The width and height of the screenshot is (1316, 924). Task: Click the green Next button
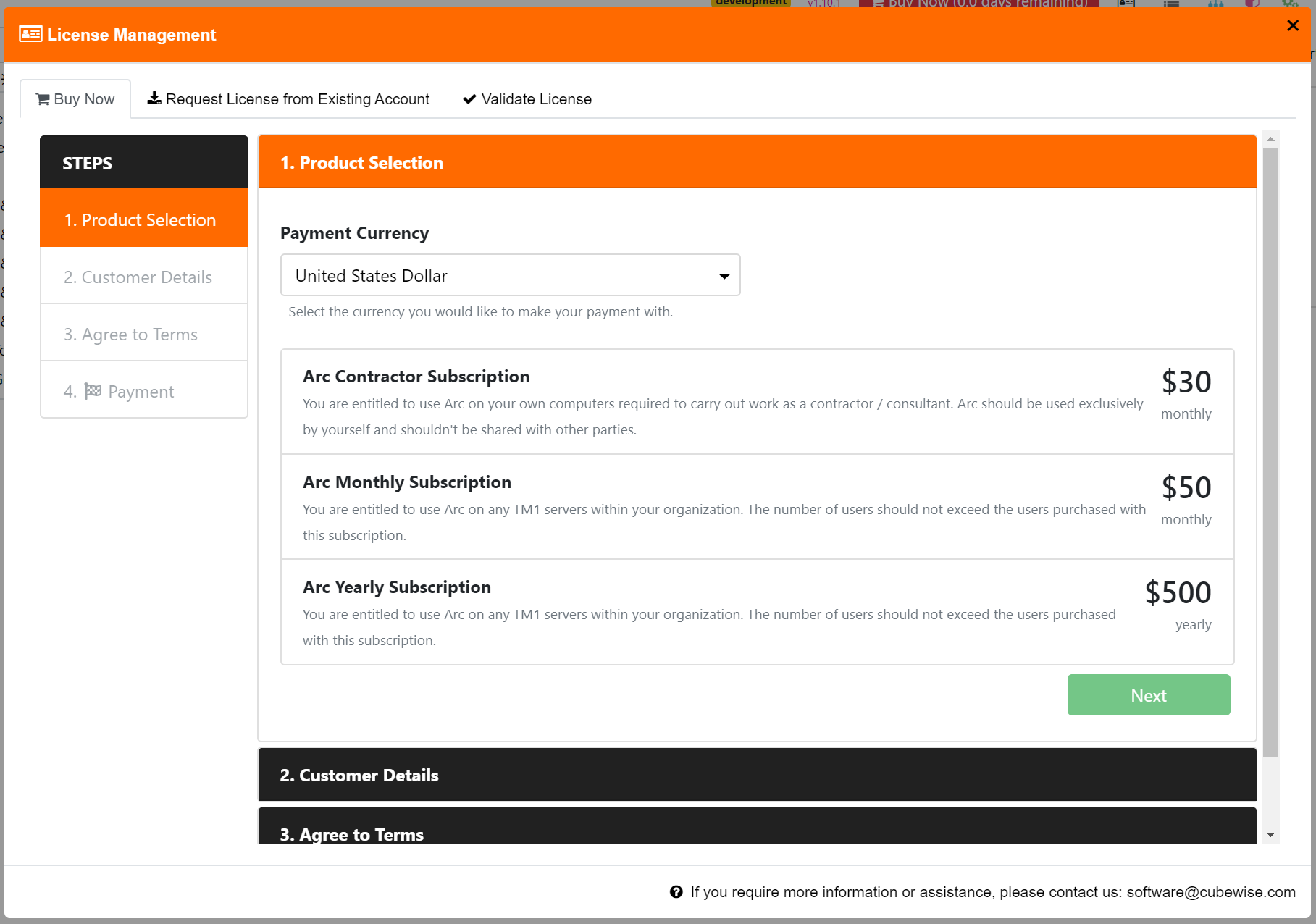click(1149, 695)
